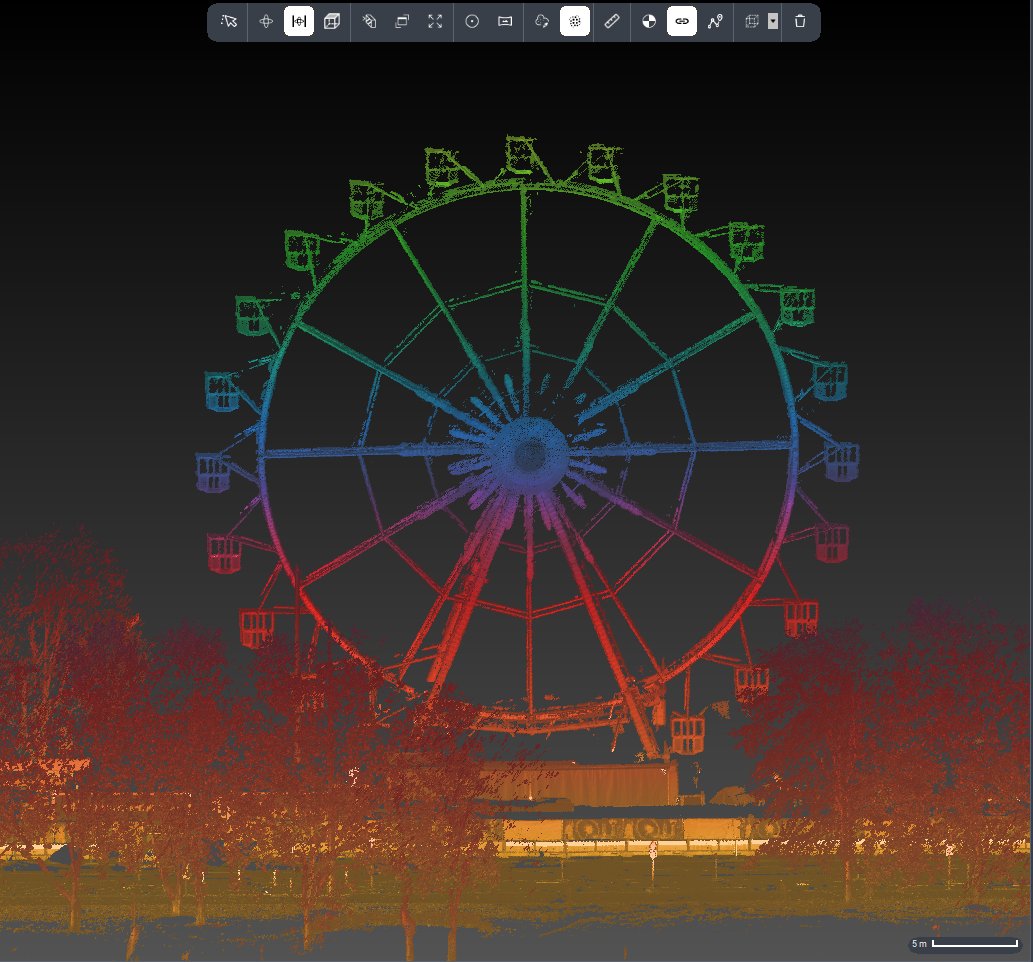Viewport: 1033px width, 962px height.
Task: Click the duplicate view icon
Action: click(x=401, y=21)
